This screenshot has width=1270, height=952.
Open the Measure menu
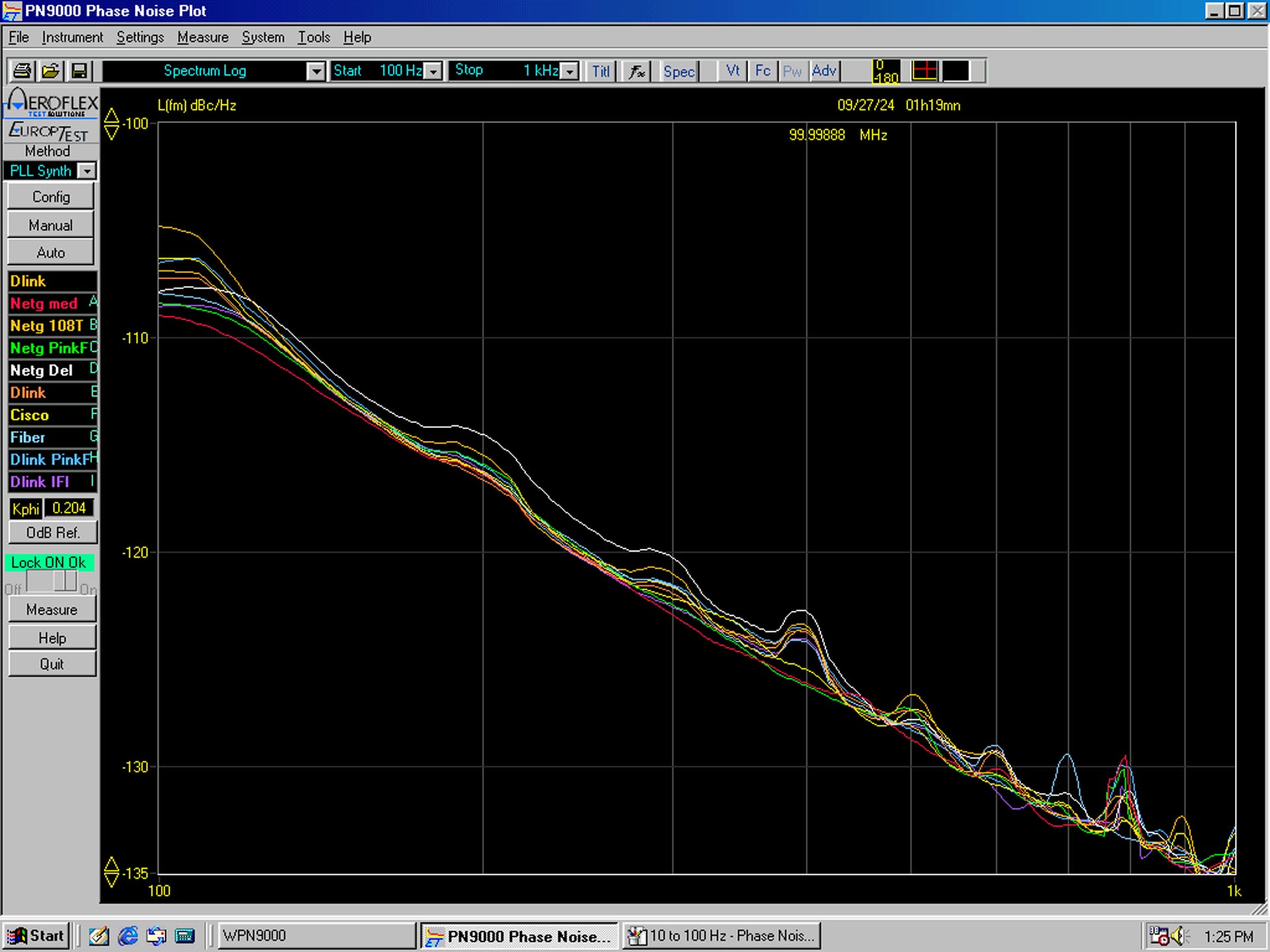click(x=202, y=37)
